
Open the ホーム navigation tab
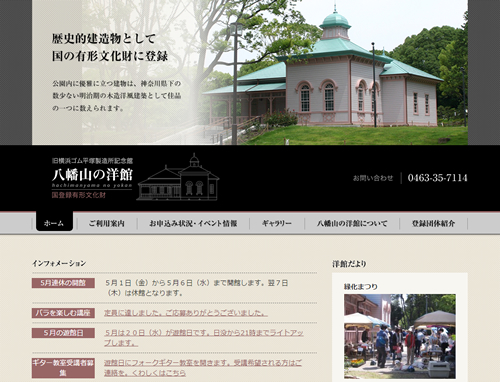click(x=54, y=222)
